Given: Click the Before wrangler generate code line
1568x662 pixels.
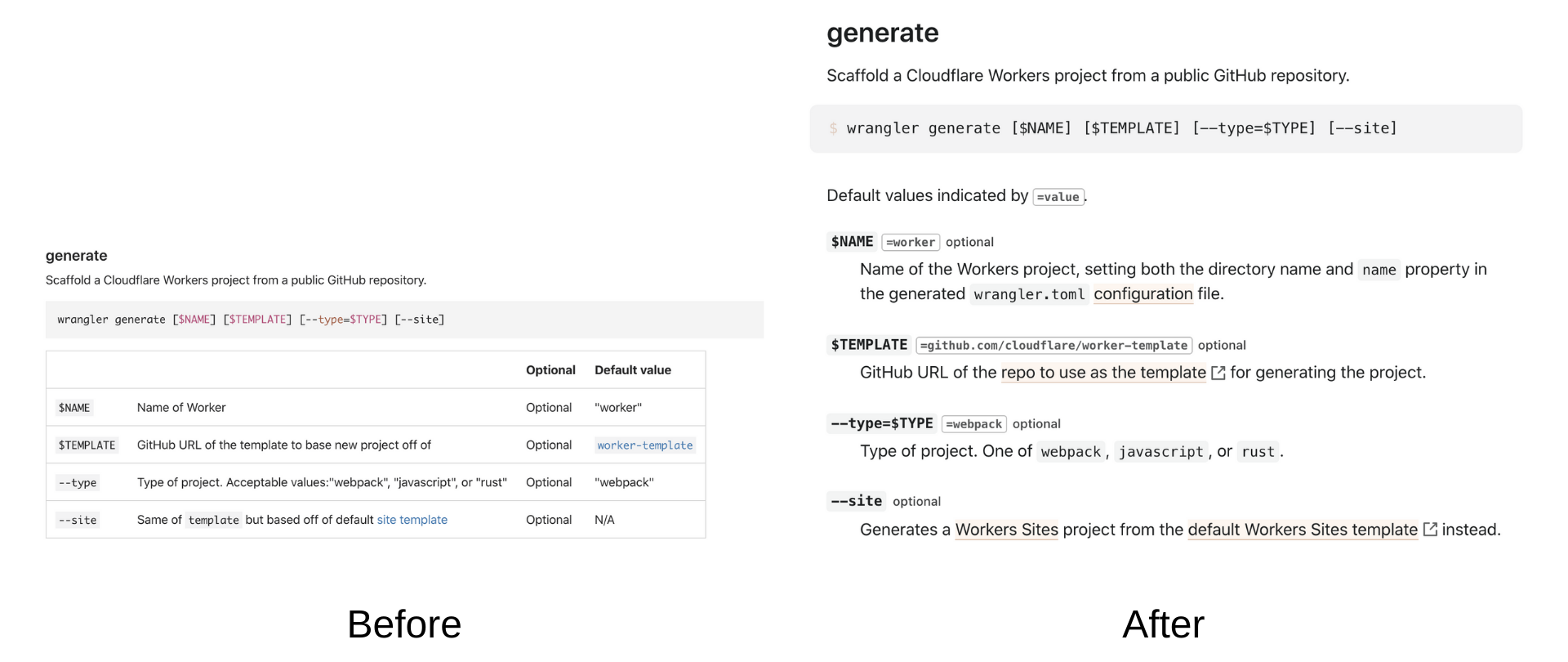Looking at the screenshot, I should [251, 320].
